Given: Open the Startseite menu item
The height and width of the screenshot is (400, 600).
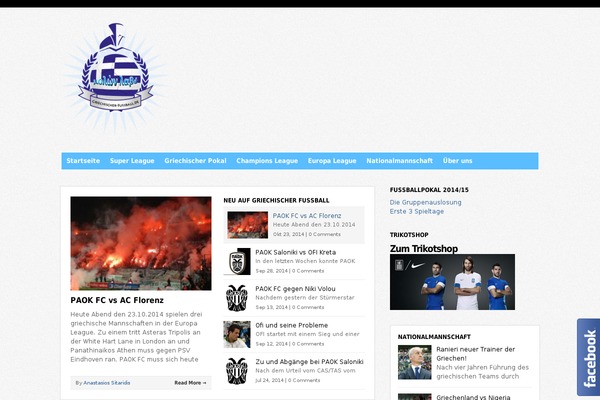Looking at the screenshot, I should (83, 161).
